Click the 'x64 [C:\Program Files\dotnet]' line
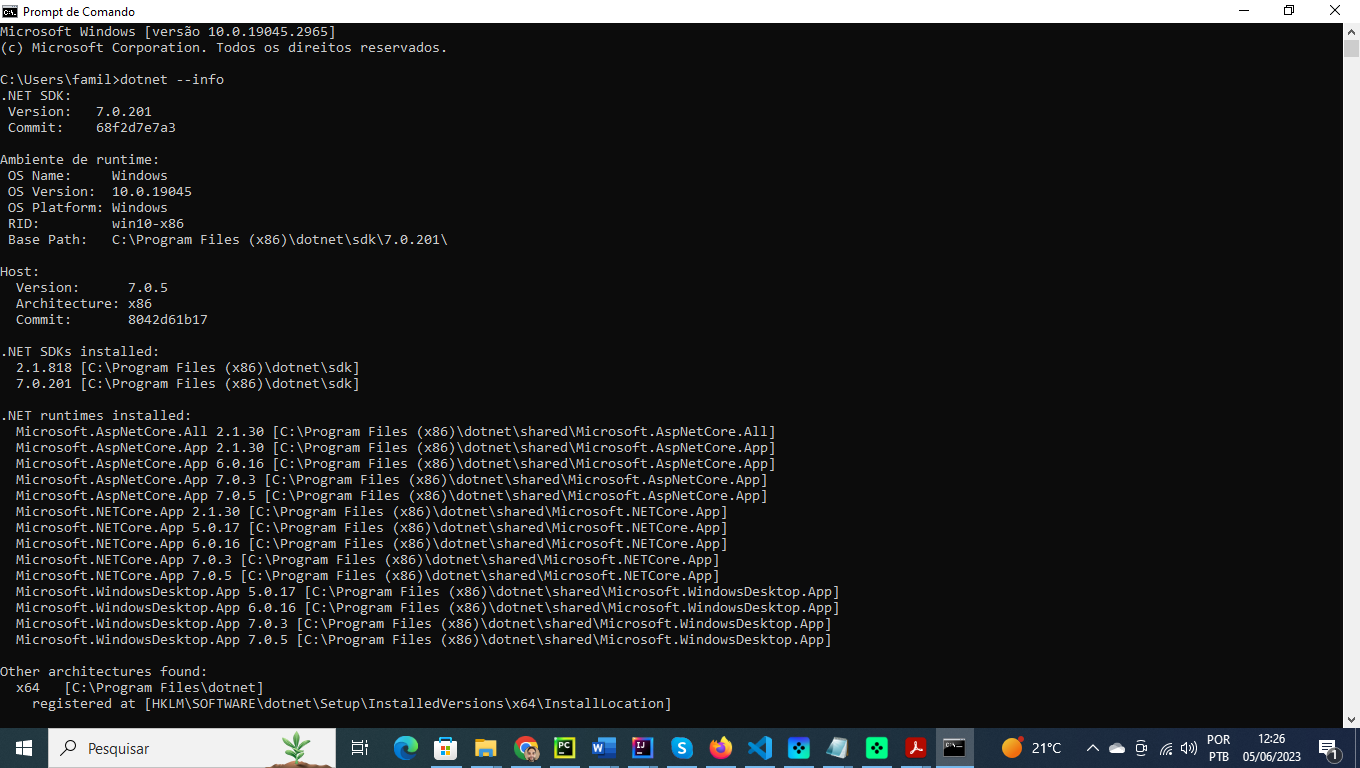 coord(140,687)
